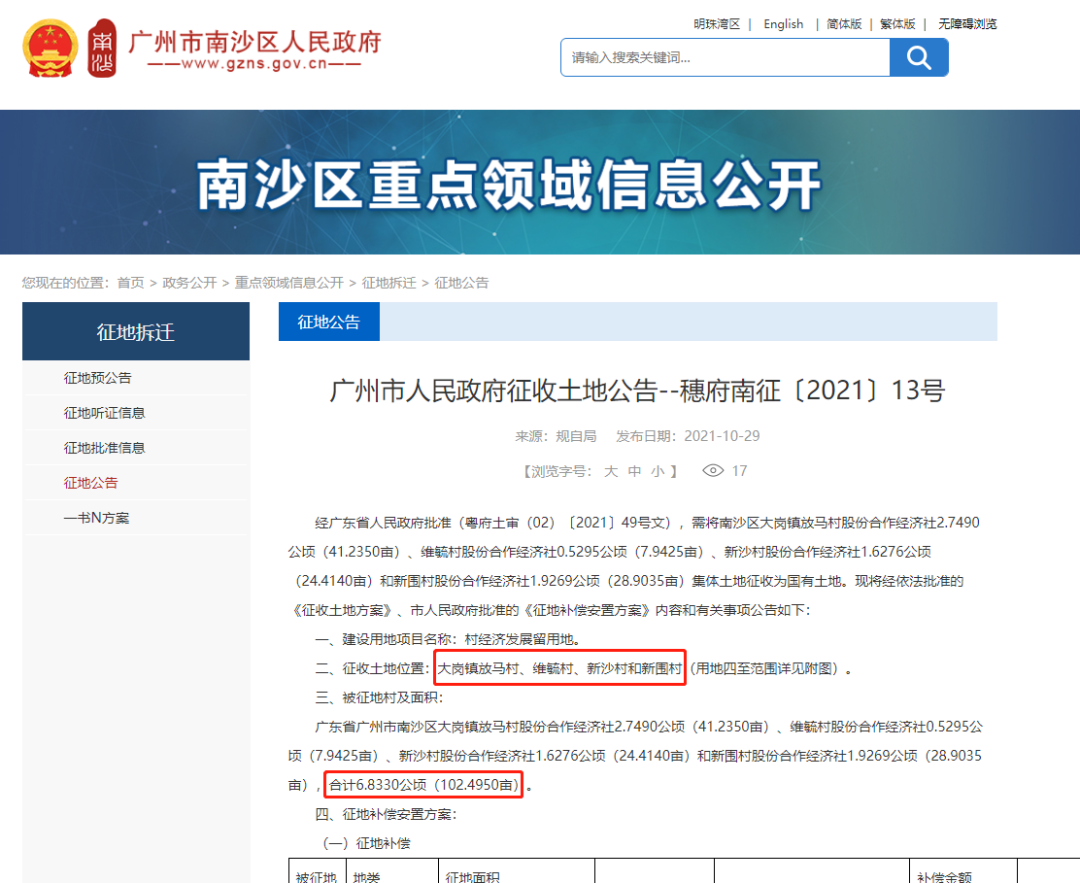Click the line 一、建设用地项目名称
The width and height of the screenshot is (1080, 883).
point(448,639)
